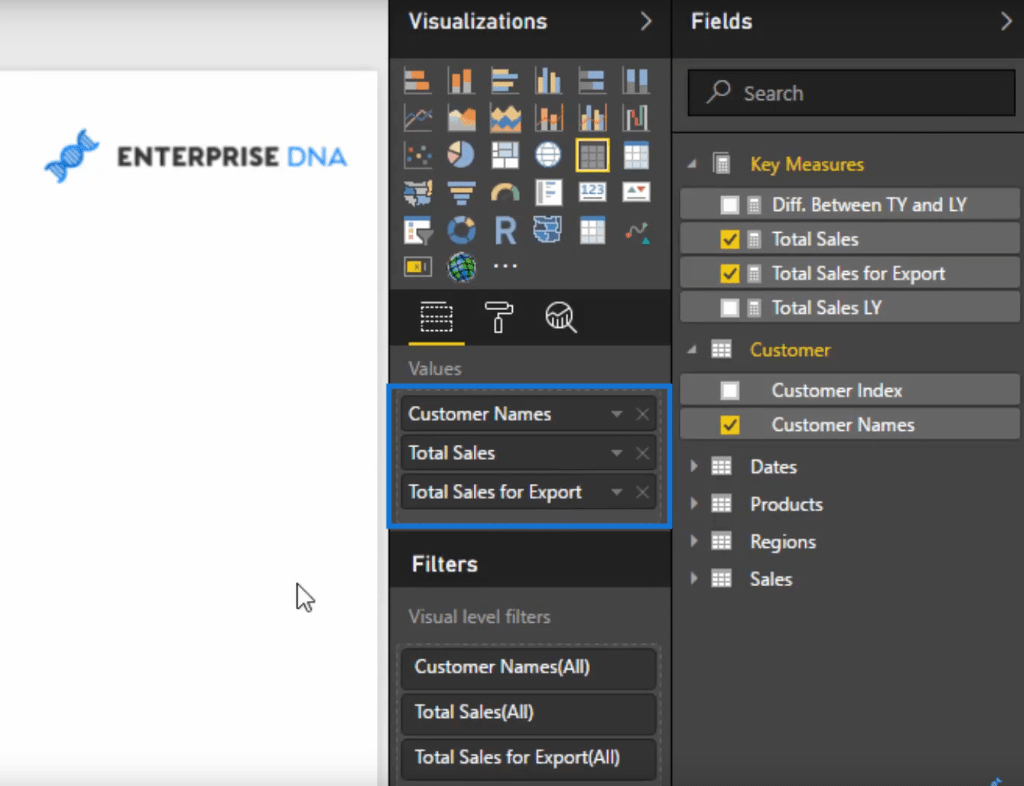Select the Gauge visual

tap(505, 193)
